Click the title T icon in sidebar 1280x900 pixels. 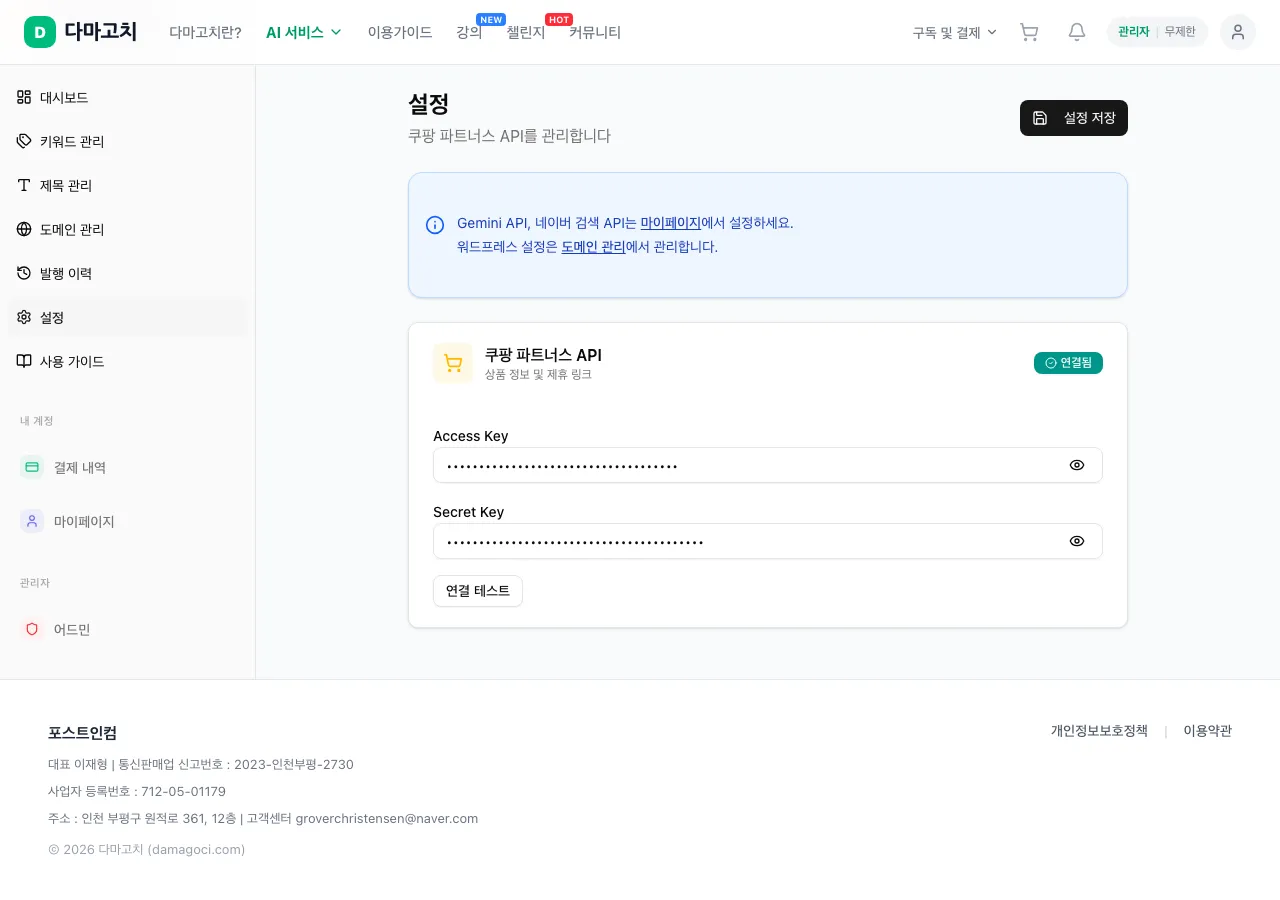pyautogui.click(x=24, y=185)
